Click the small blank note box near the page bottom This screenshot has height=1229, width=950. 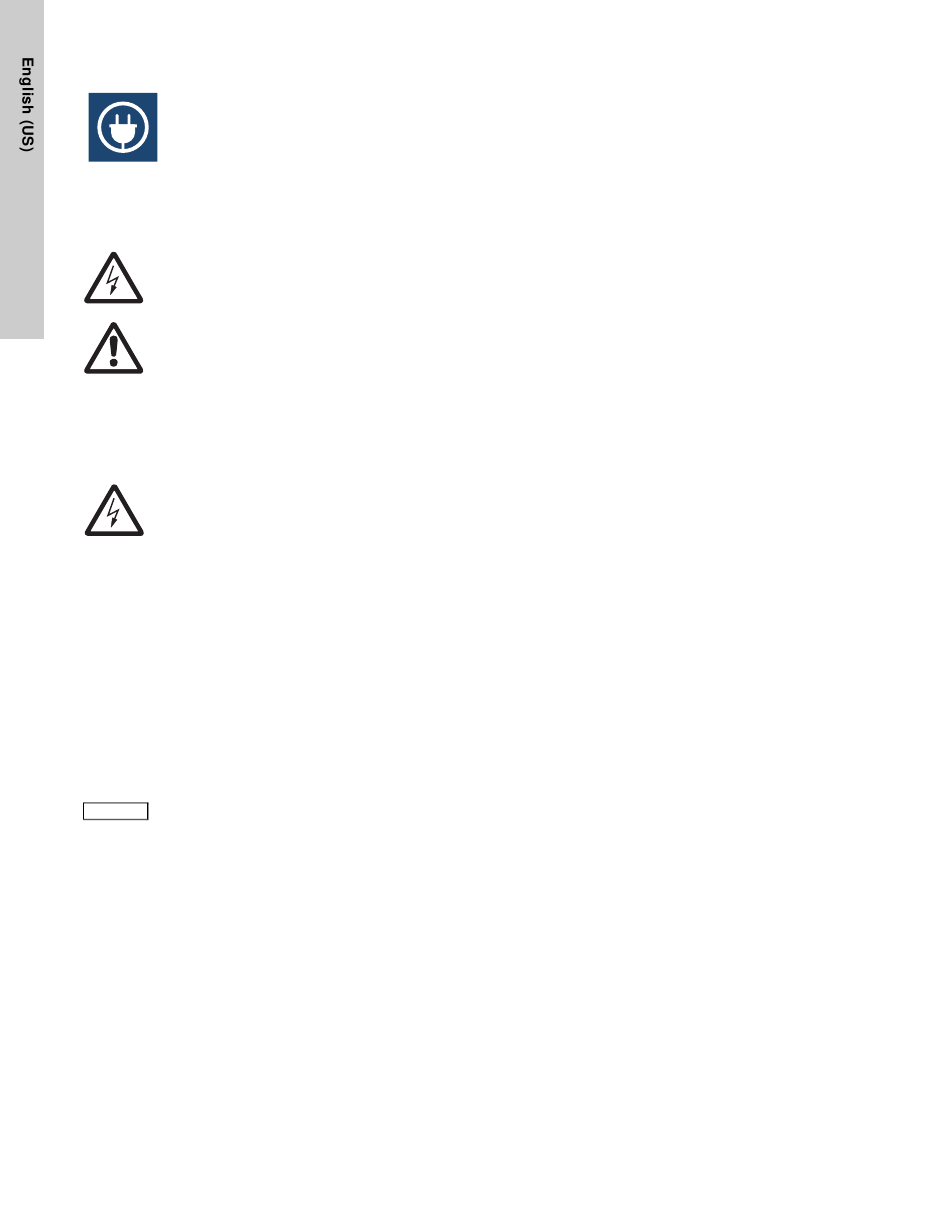(x=115, y=811)
